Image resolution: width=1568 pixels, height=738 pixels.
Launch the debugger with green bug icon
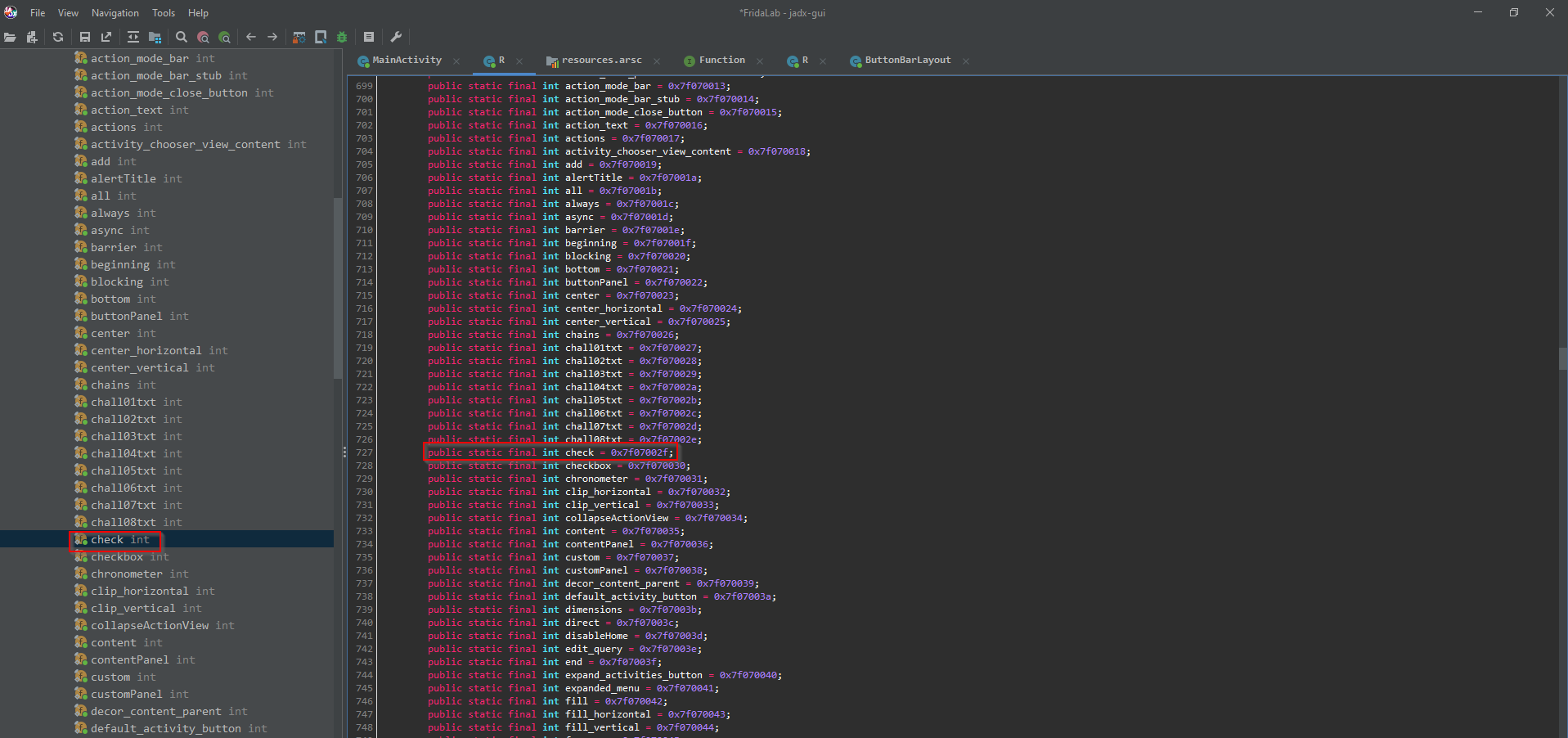pyautogui.click(x=342, y=37)
